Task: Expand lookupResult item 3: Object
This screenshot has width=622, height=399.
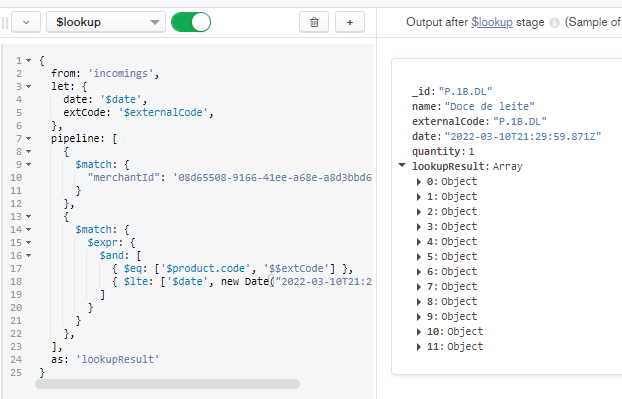Action: [x=419, y=227]
